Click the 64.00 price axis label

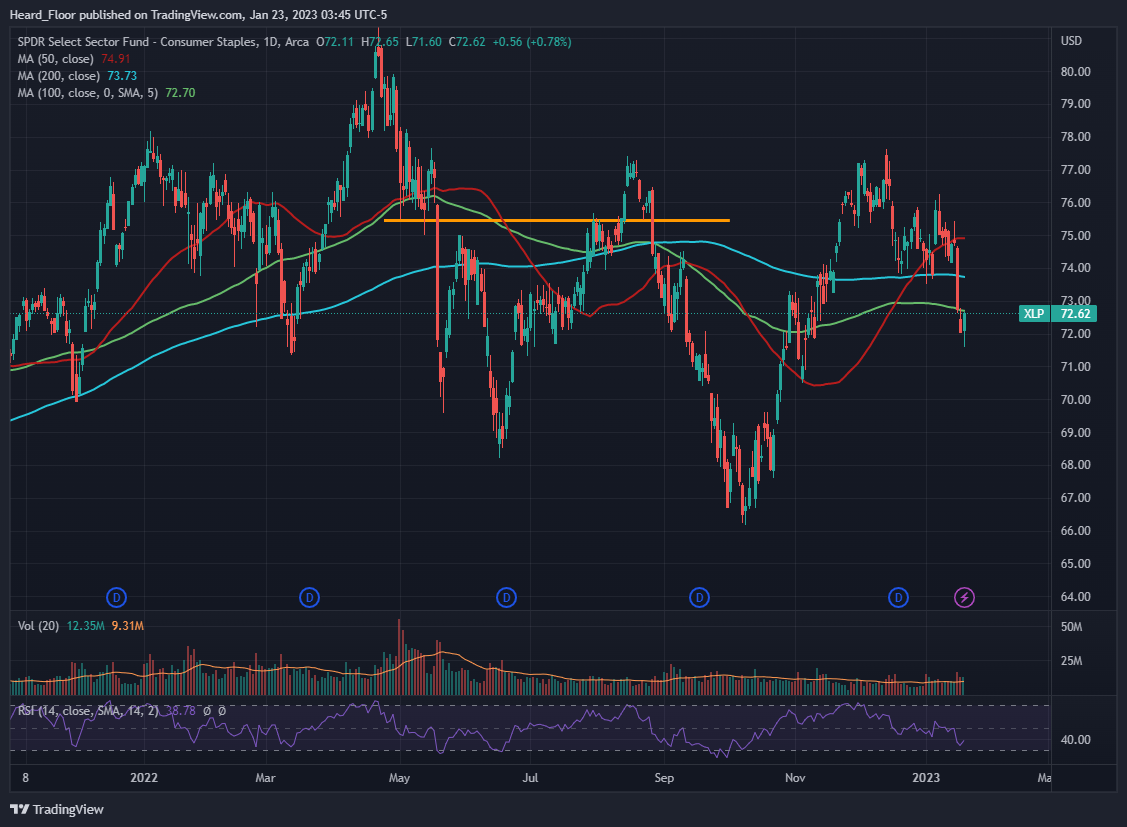point(1075,596)
